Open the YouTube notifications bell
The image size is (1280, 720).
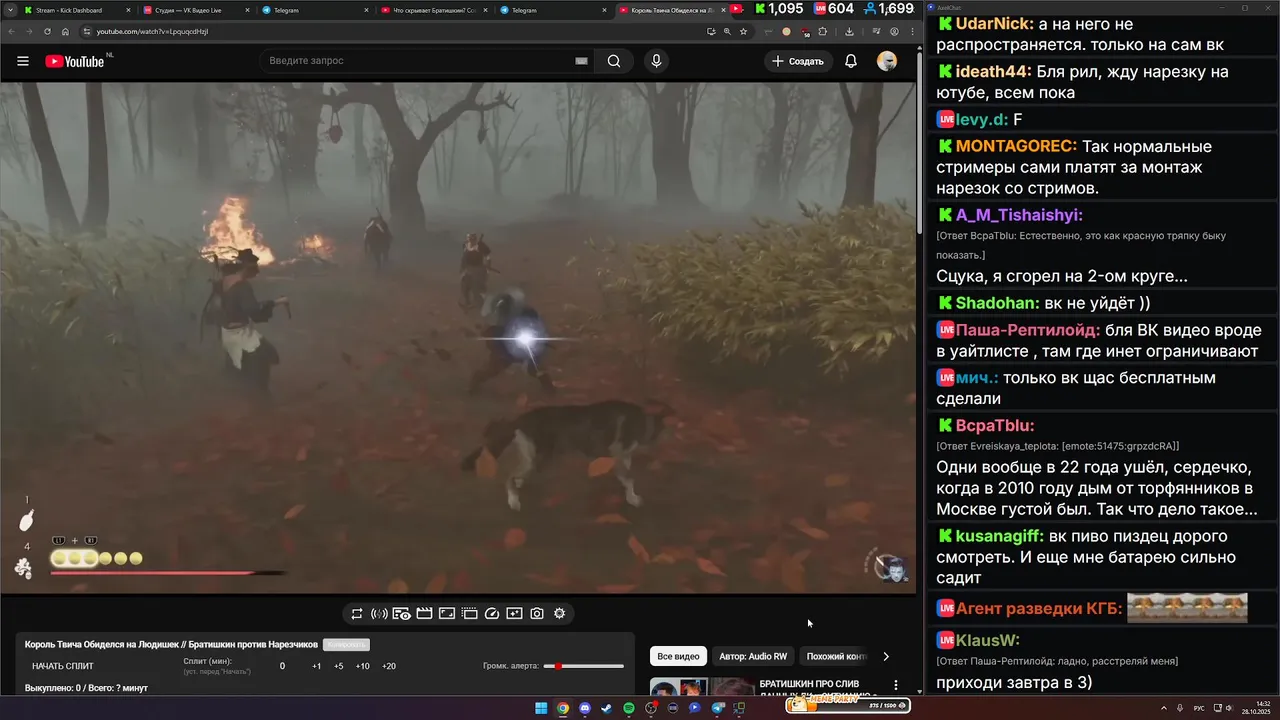(x=851, y=61)
